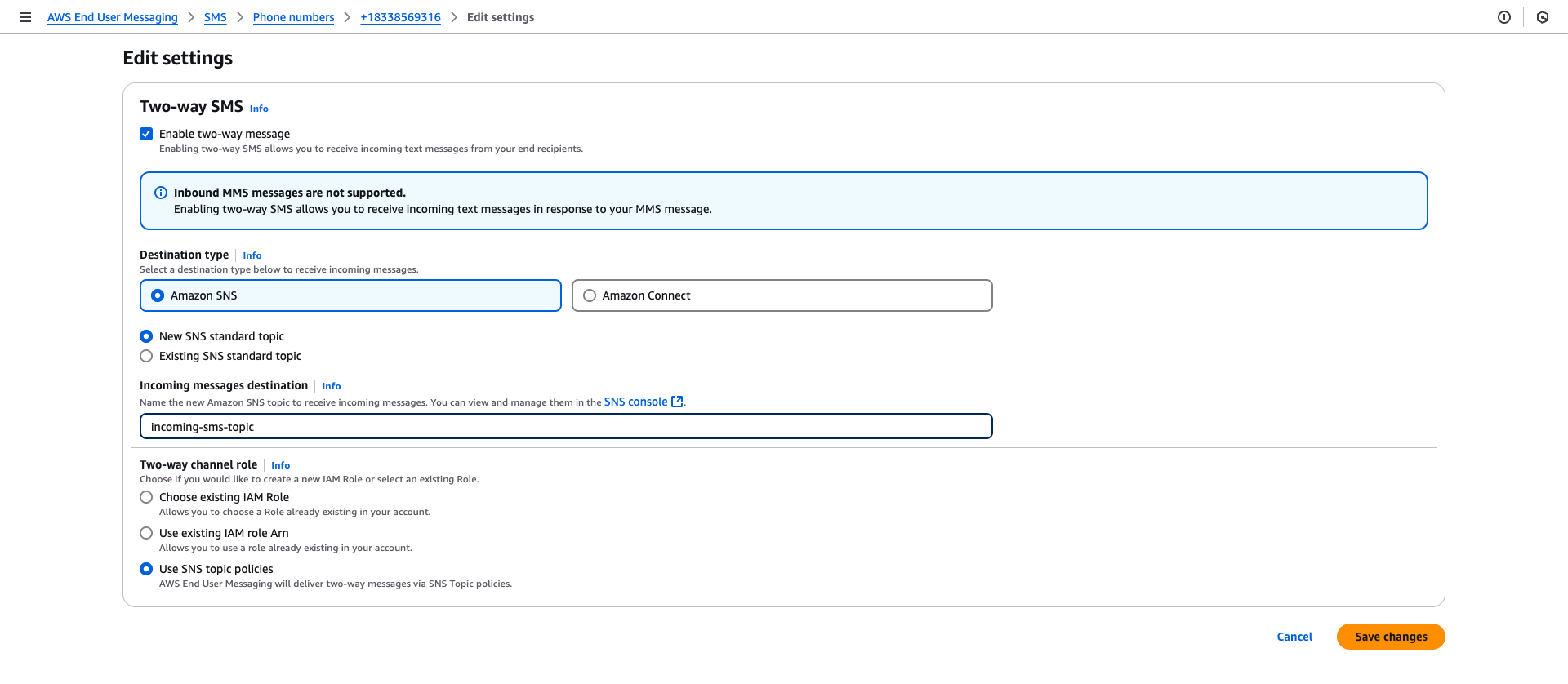The image size is (1568, 684).
Task: Click Info beside Incoming messages destination
Action: pos(332,386)
